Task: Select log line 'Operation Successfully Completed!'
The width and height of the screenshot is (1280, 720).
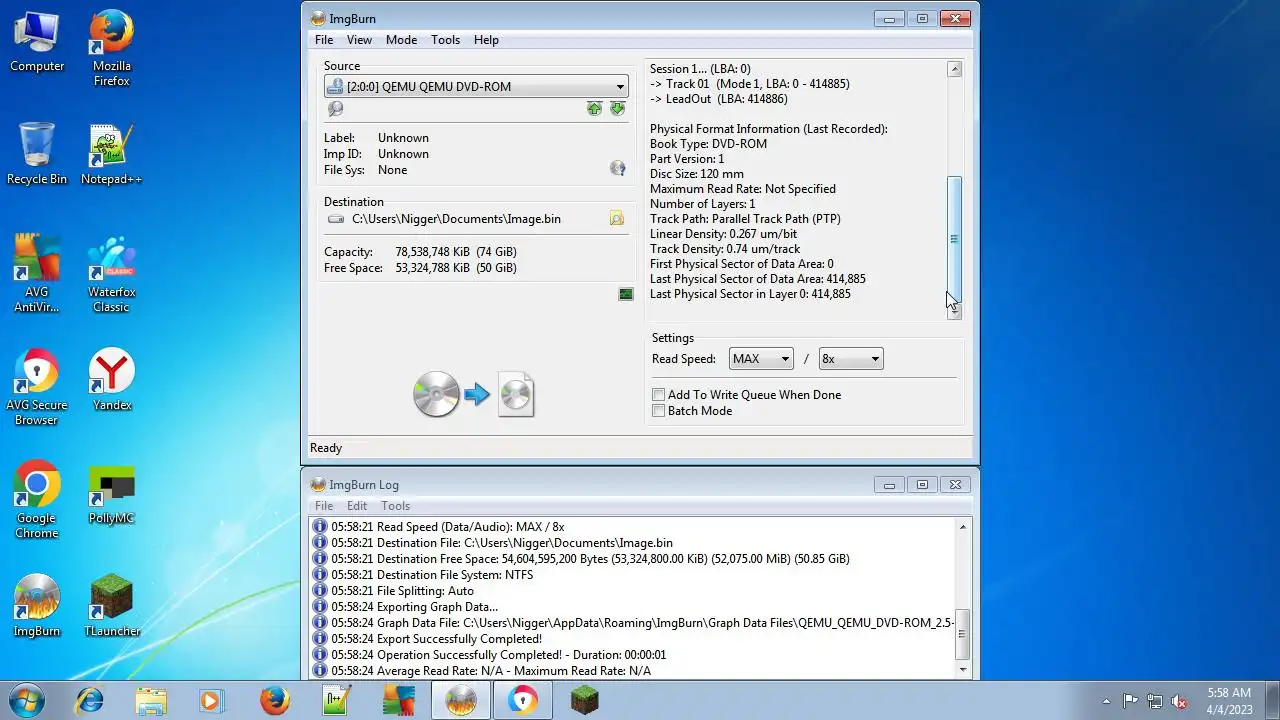Action: [499, 655]
